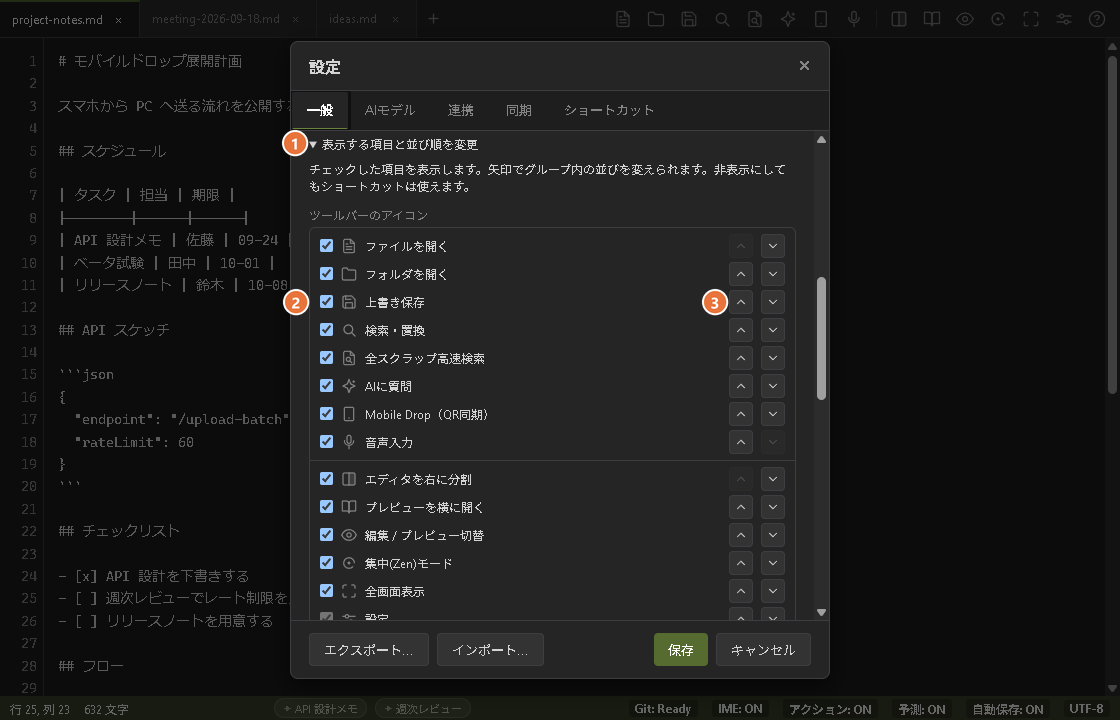Uncheck the 上書き保存 checkbox

coord(326,301)
